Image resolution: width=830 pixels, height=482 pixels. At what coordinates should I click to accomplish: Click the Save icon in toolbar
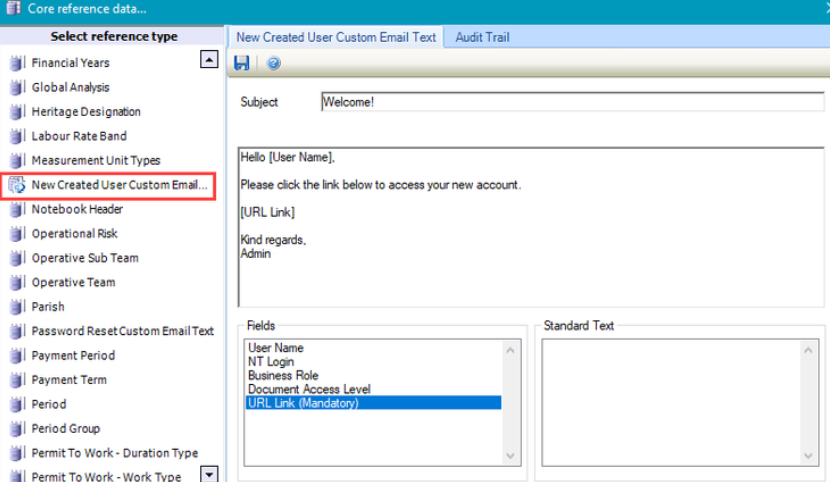pyautogui.click(x=241, y=63)
